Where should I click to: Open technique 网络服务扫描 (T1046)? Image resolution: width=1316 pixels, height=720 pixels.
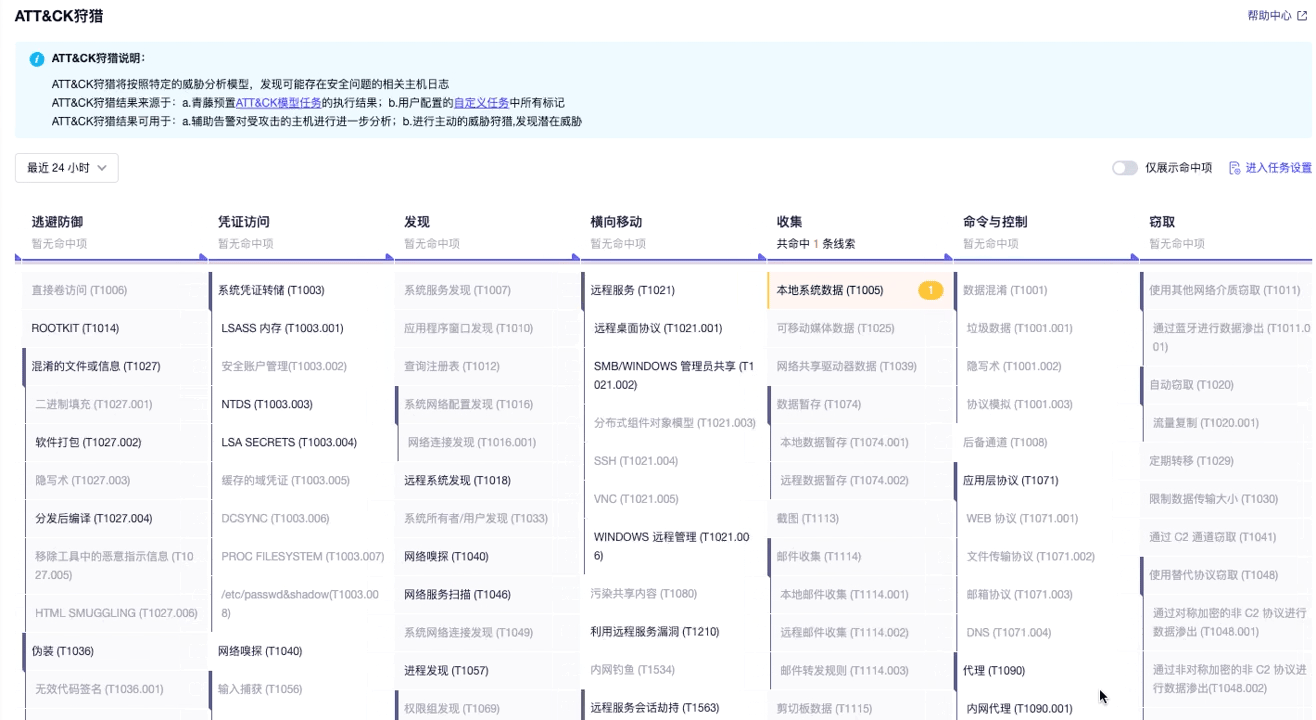[457, 595]
